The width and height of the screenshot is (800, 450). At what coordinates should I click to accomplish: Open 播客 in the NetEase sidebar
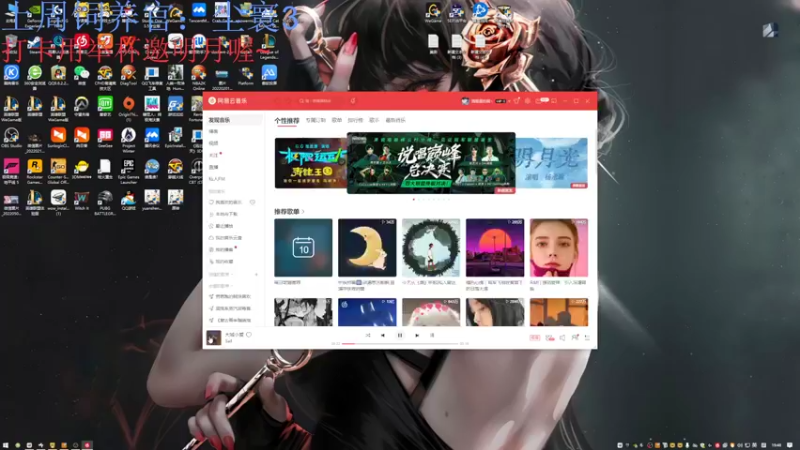213,132
